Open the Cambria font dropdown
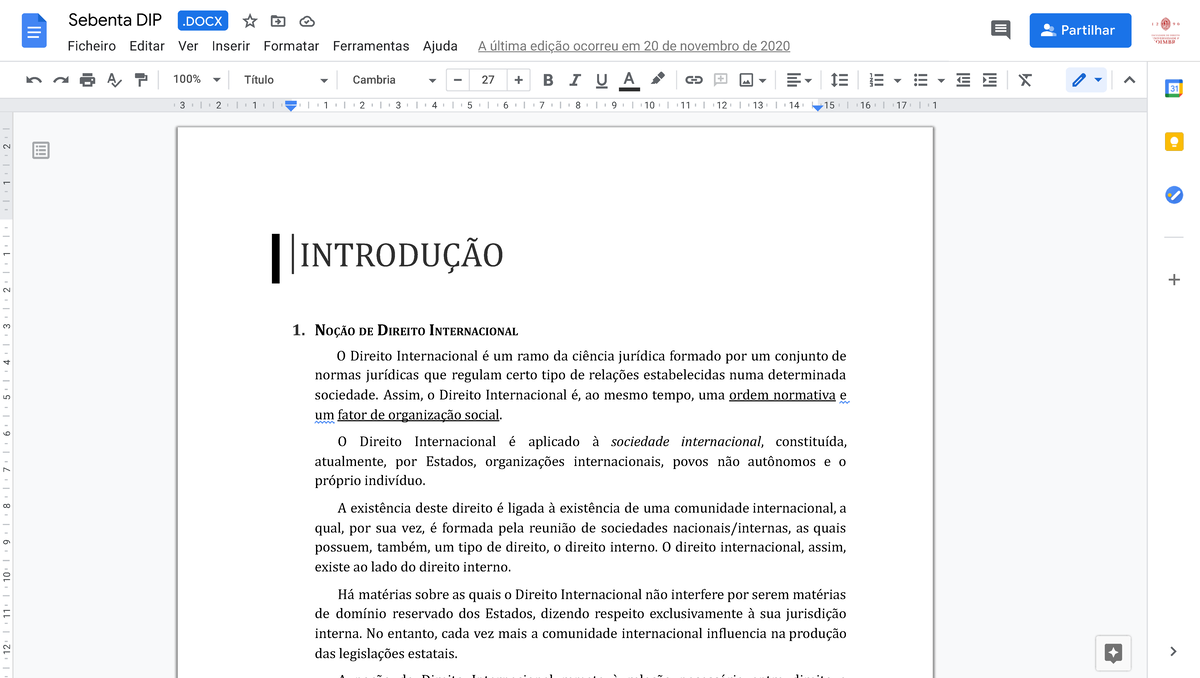Image resolution: width=1200 pixels, height=678 pixels. 393,79
